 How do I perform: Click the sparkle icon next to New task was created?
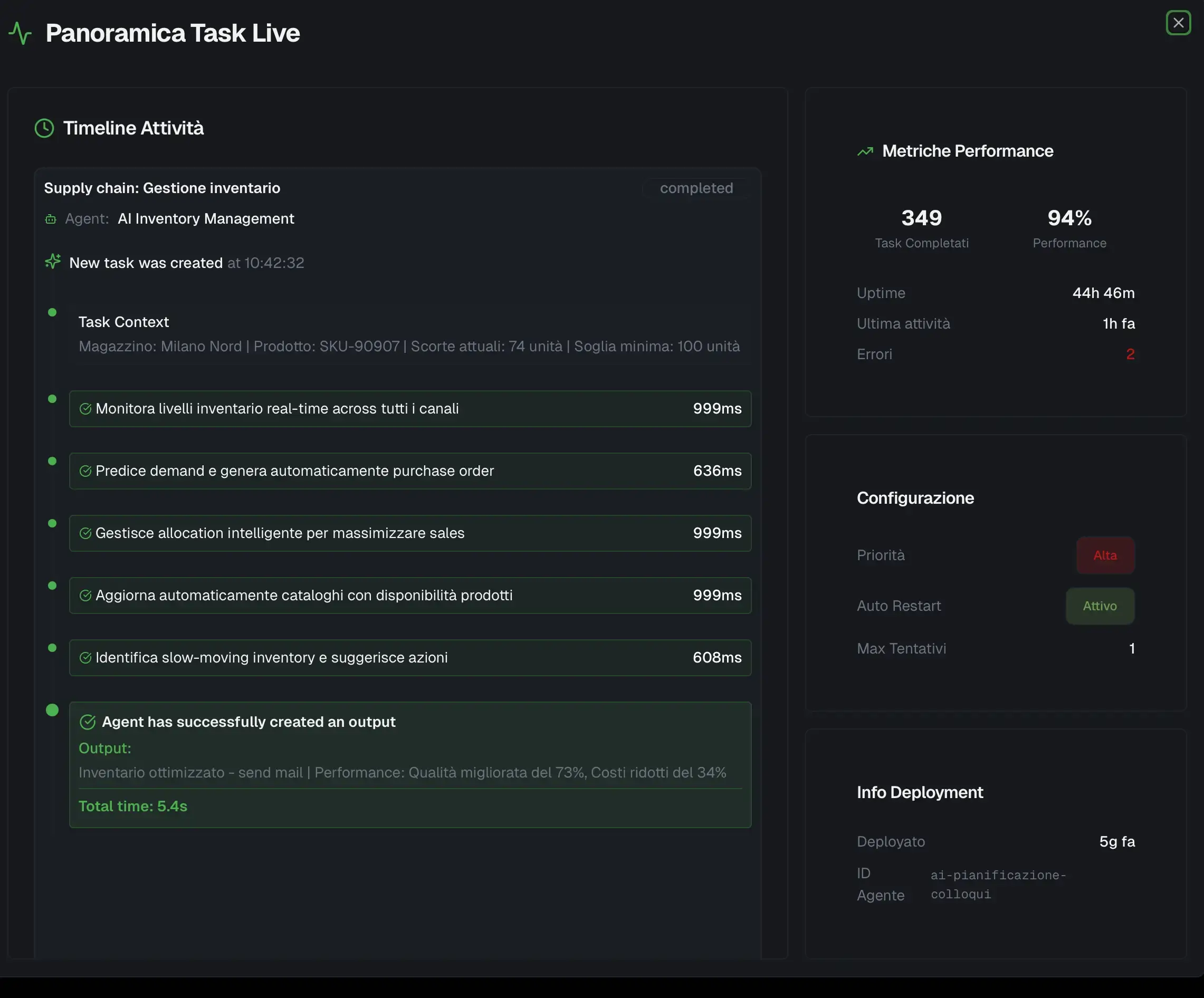(x=52, y=262)
